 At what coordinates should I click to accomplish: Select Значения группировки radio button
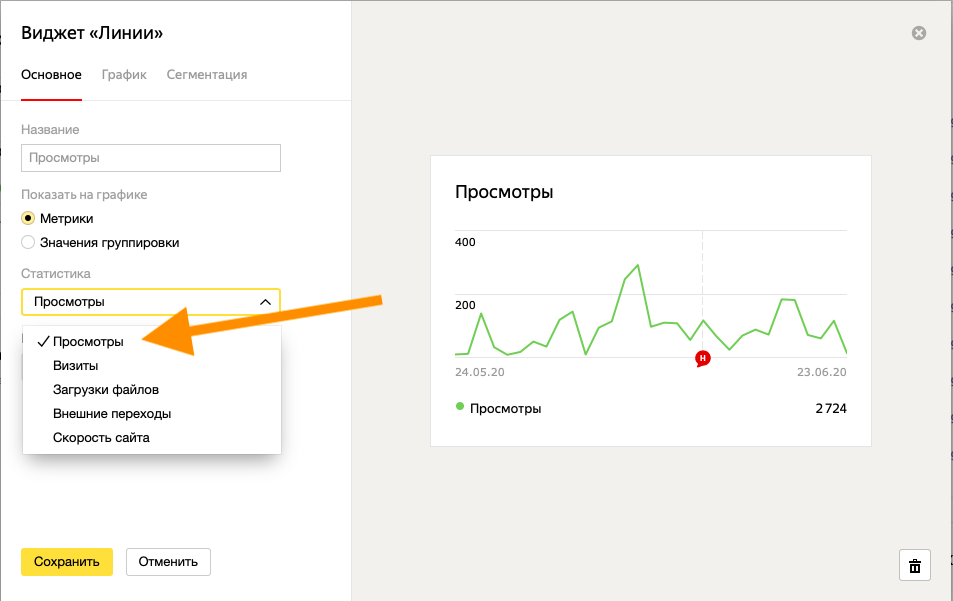[28, 242]
